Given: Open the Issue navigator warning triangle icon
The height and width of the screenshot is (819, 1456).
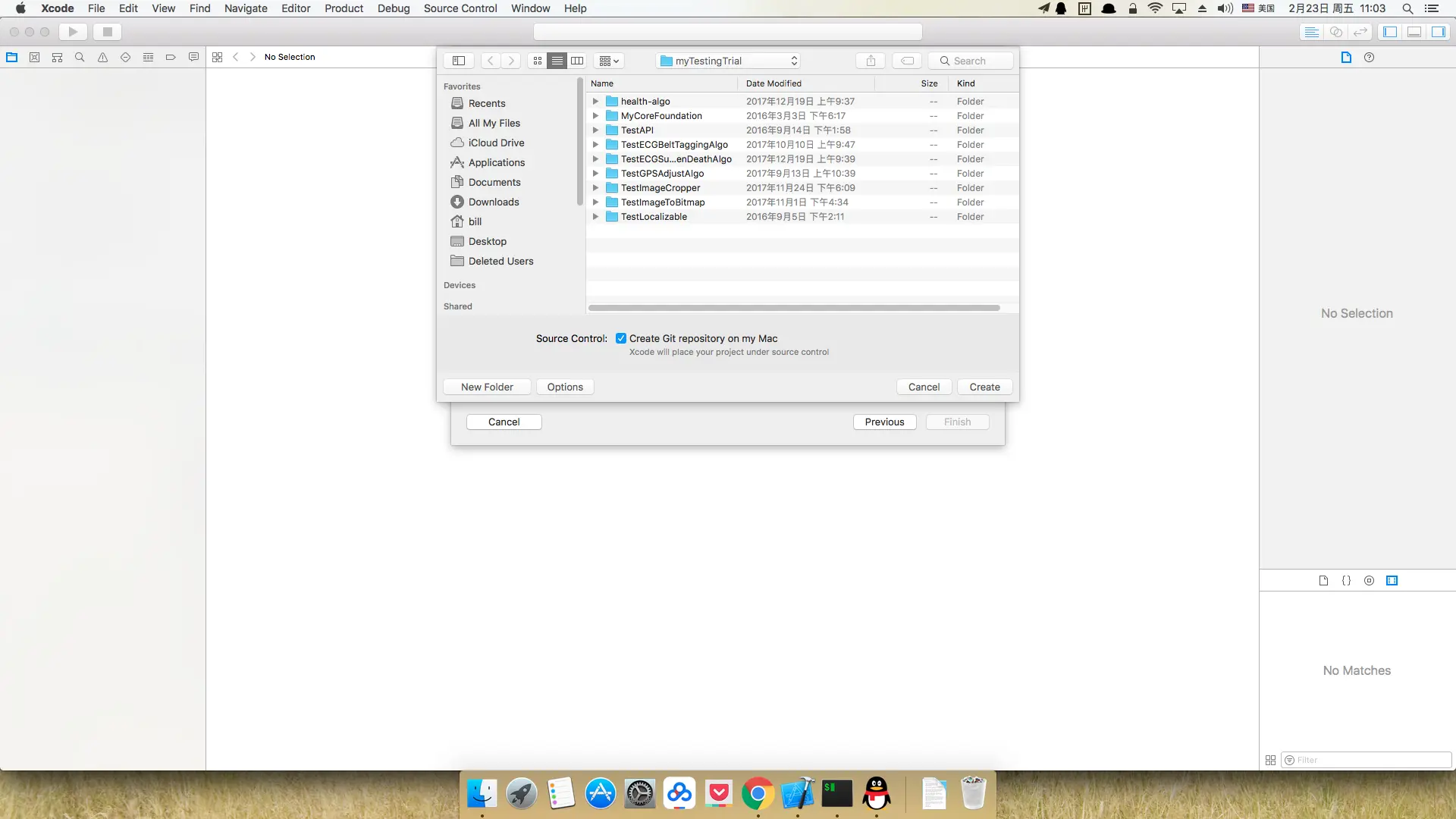Looking at the screenshot, I should click(x=102, y=57).
